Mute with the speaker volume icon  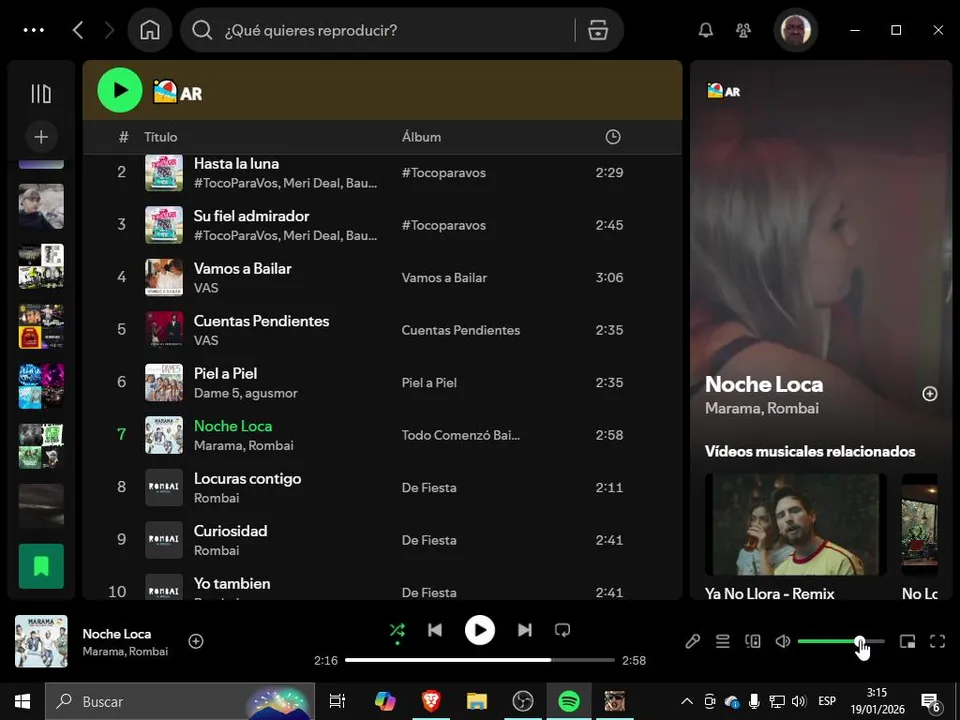point(782,641)
